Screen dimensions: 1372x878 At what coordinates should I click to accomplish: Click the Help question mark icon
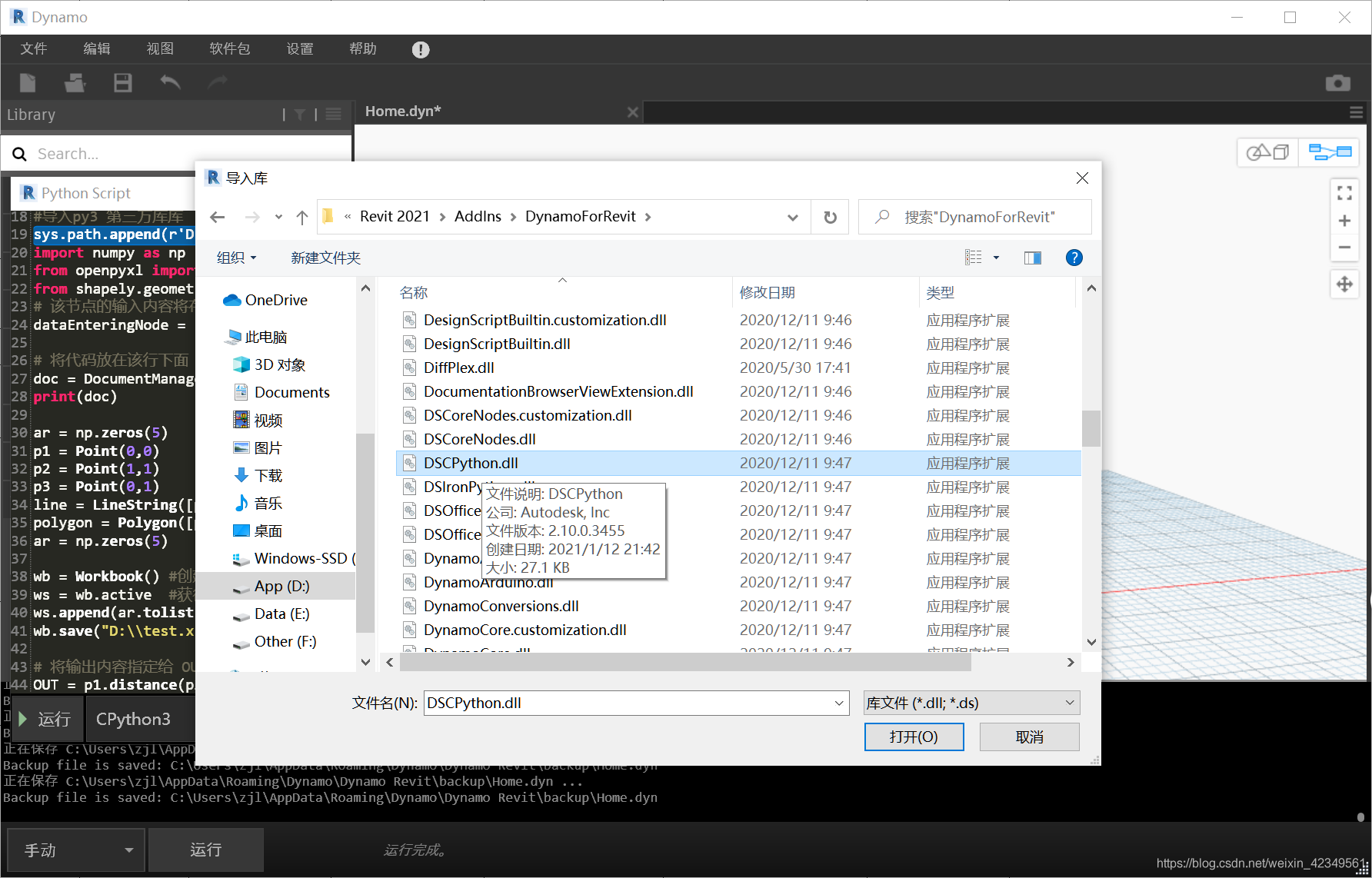pyautogui.click(x=1074, y=258)
